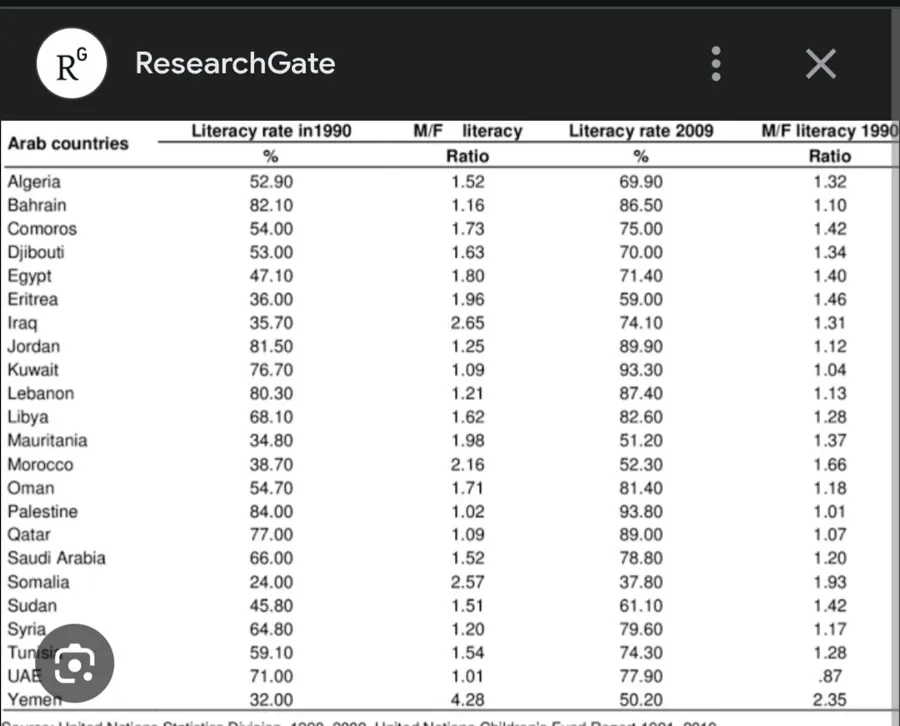Select the Bahrain row label
This screenshot has width=900, height=726.
point(37,205)
